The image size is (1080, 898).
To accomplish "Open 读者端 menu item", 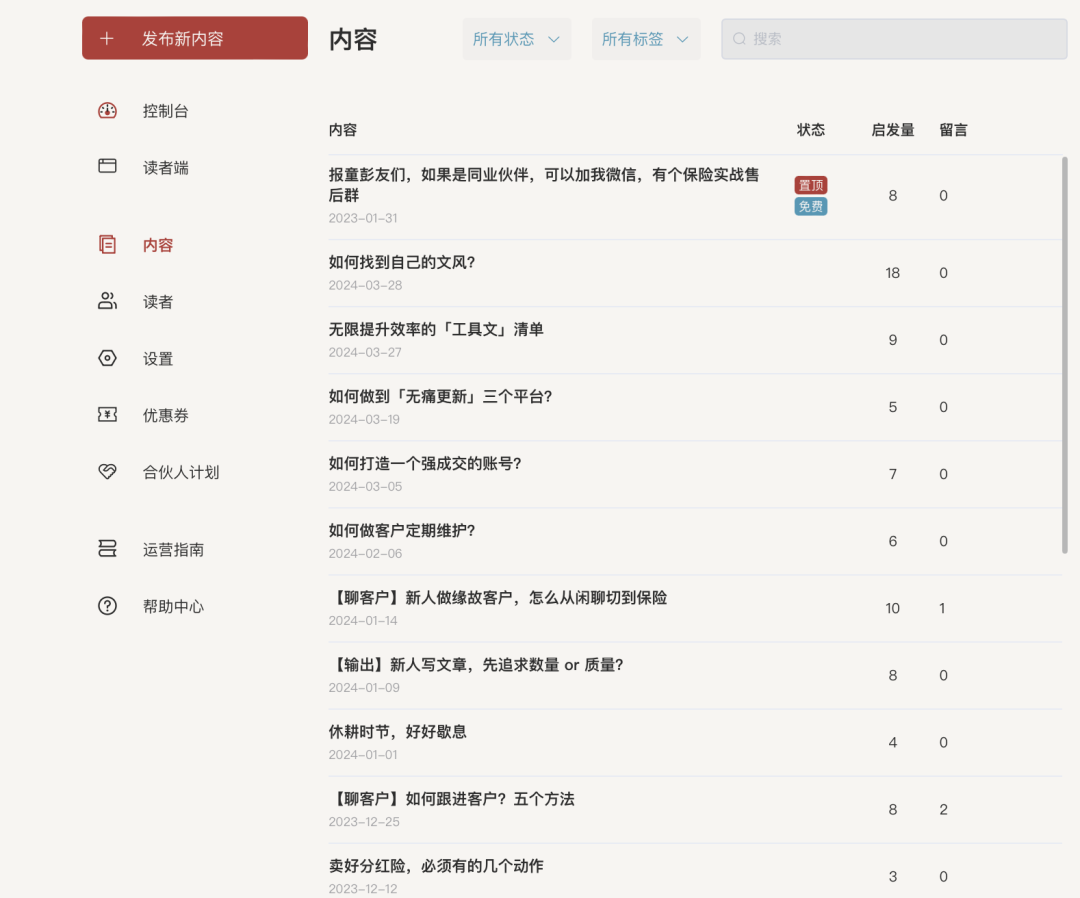I will click(x=165, y=167).
